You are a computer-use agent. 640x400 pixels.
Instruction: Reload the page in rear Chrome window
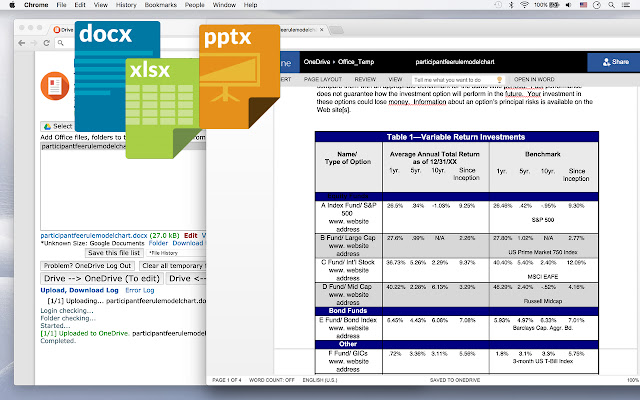point(47,43)
